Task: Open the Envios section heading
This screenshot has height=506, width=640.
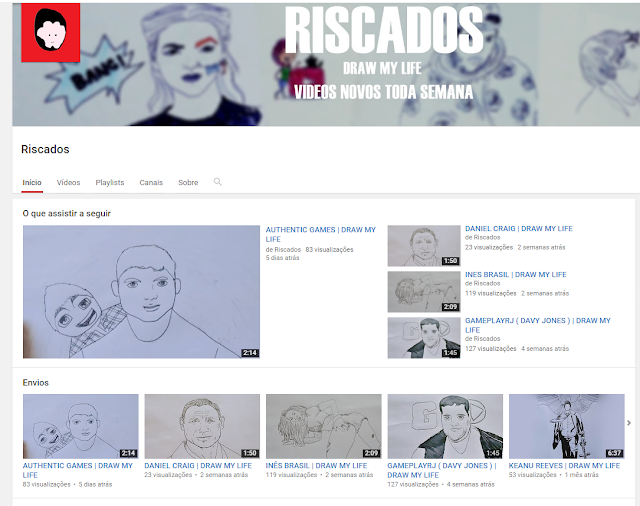Action: point(36,383)
